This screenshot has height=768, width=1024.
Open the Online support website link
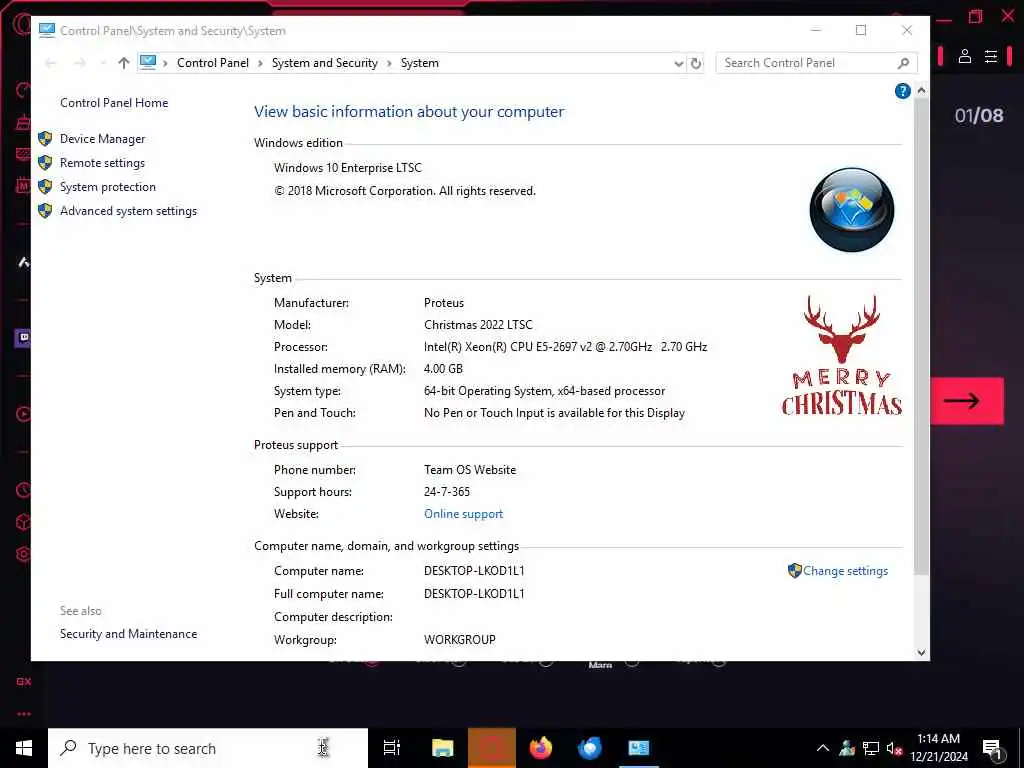[464, 514]
